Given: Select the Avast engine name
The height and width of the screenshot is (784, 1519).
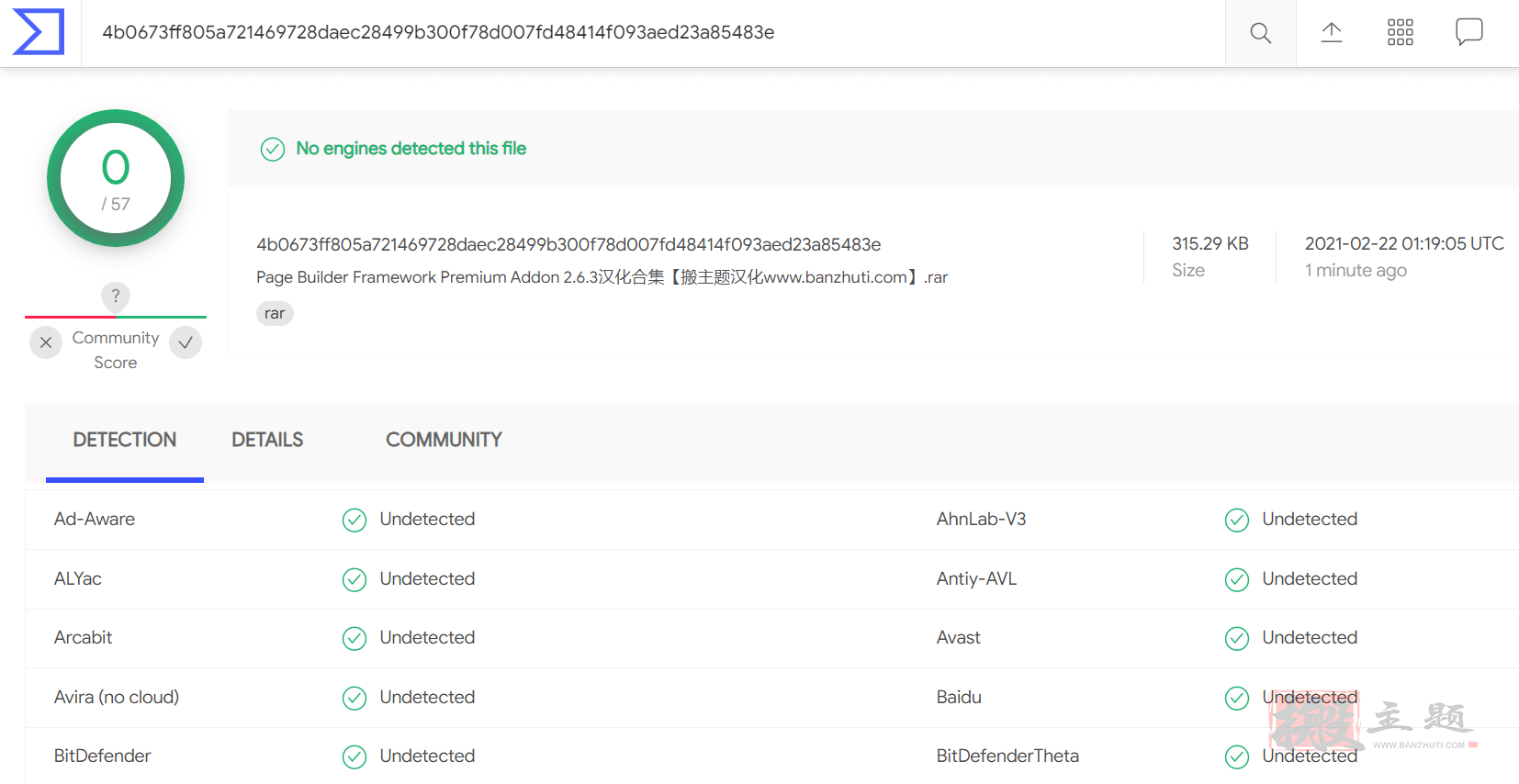Looking at the screenshot, I should (x=958, y=638).
